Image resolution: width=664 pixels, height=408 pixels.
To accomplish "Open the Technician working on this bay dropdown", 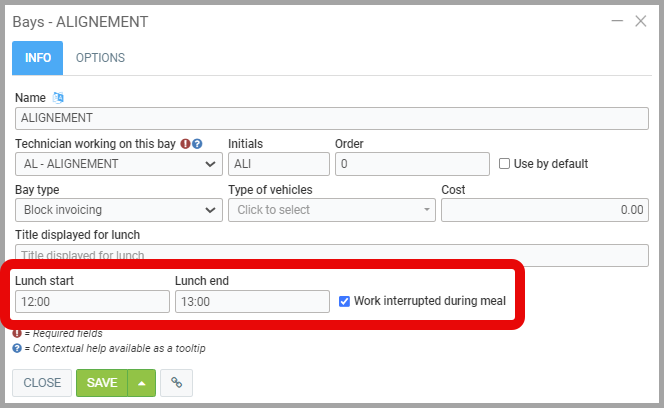I will tap(118, 164).
